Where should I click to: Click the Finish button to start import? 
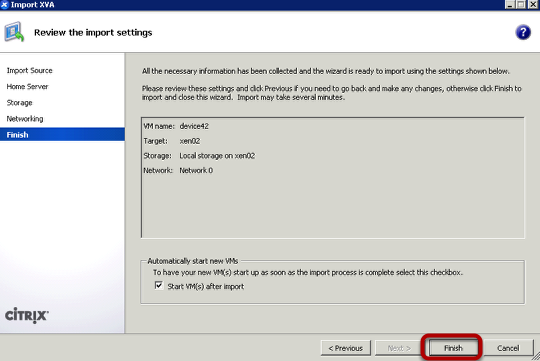click(453, 348)
